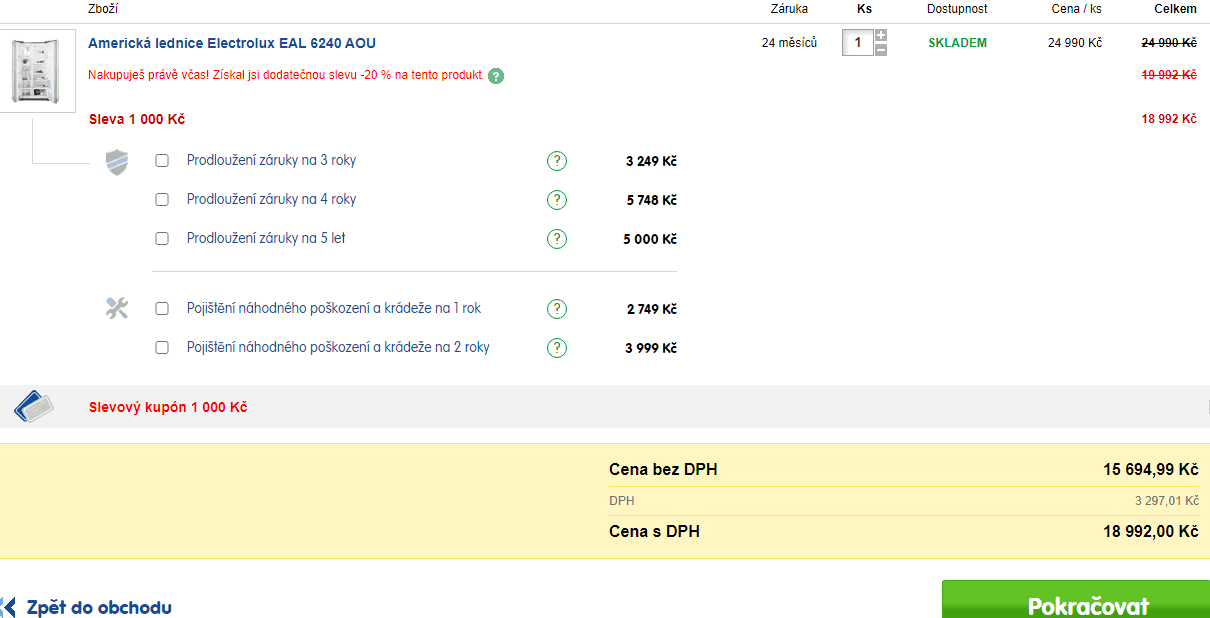This screenshot has width=1210, height=618.
Task: Click help icon for 5-year warranty extension
Action: pyautogui.click(x=557, y=239)
